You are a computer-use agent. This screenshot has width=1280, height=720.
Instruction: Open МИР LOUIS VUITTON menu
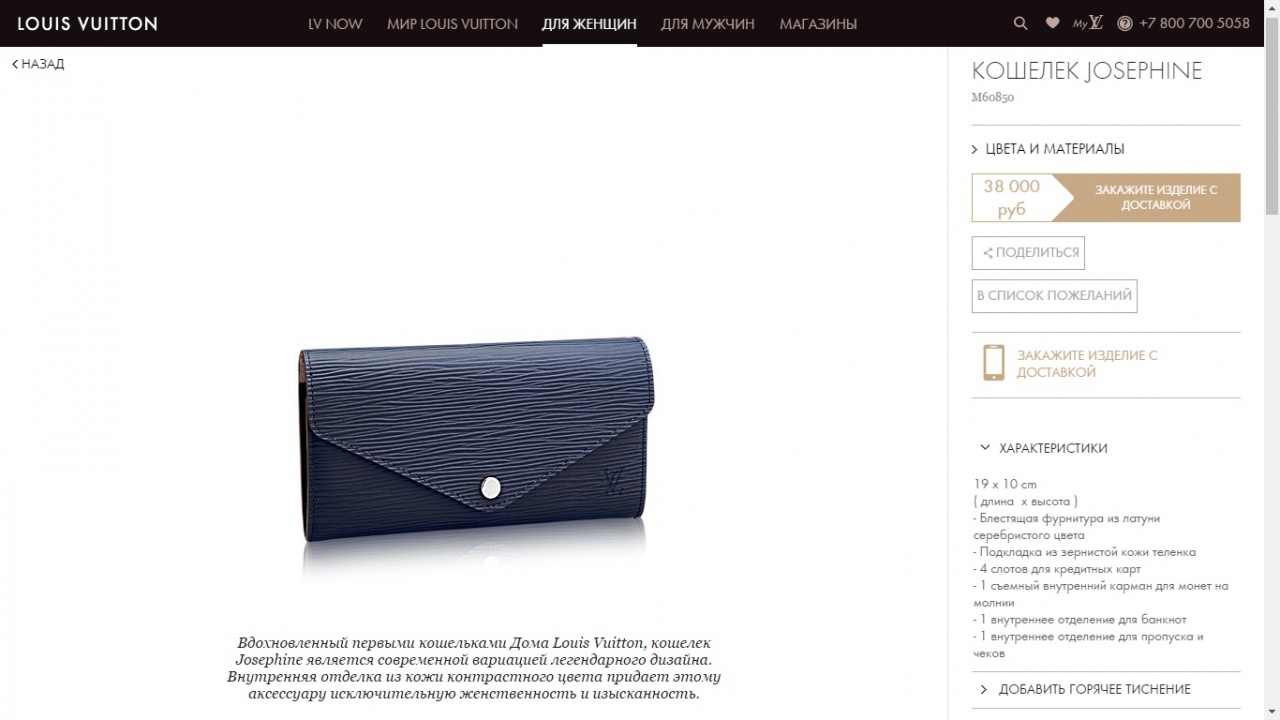tap(452, 23)
